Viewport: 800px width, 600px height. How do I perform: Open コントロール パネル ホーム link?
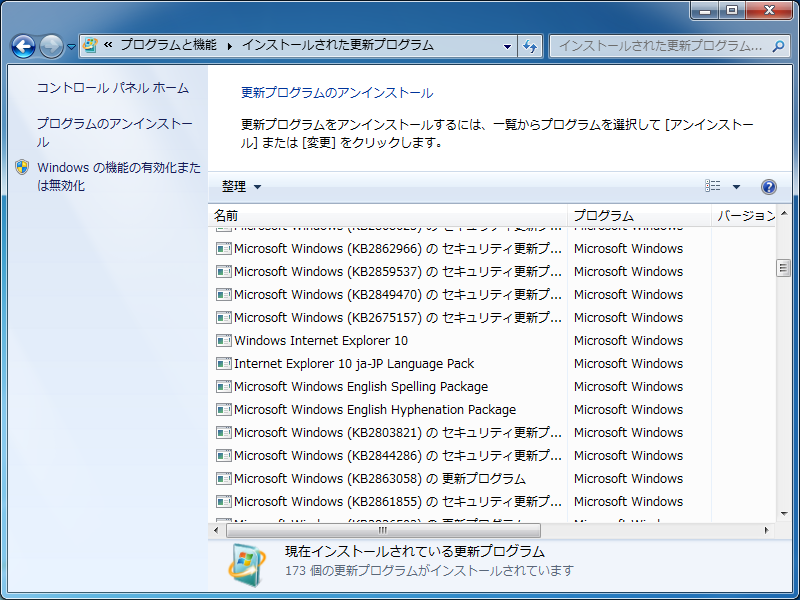113,88
